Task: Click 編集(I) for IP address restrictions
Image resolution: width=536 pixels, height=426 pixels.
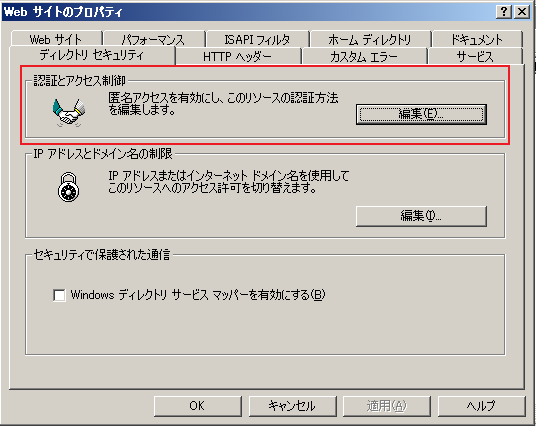Action: 421,216
